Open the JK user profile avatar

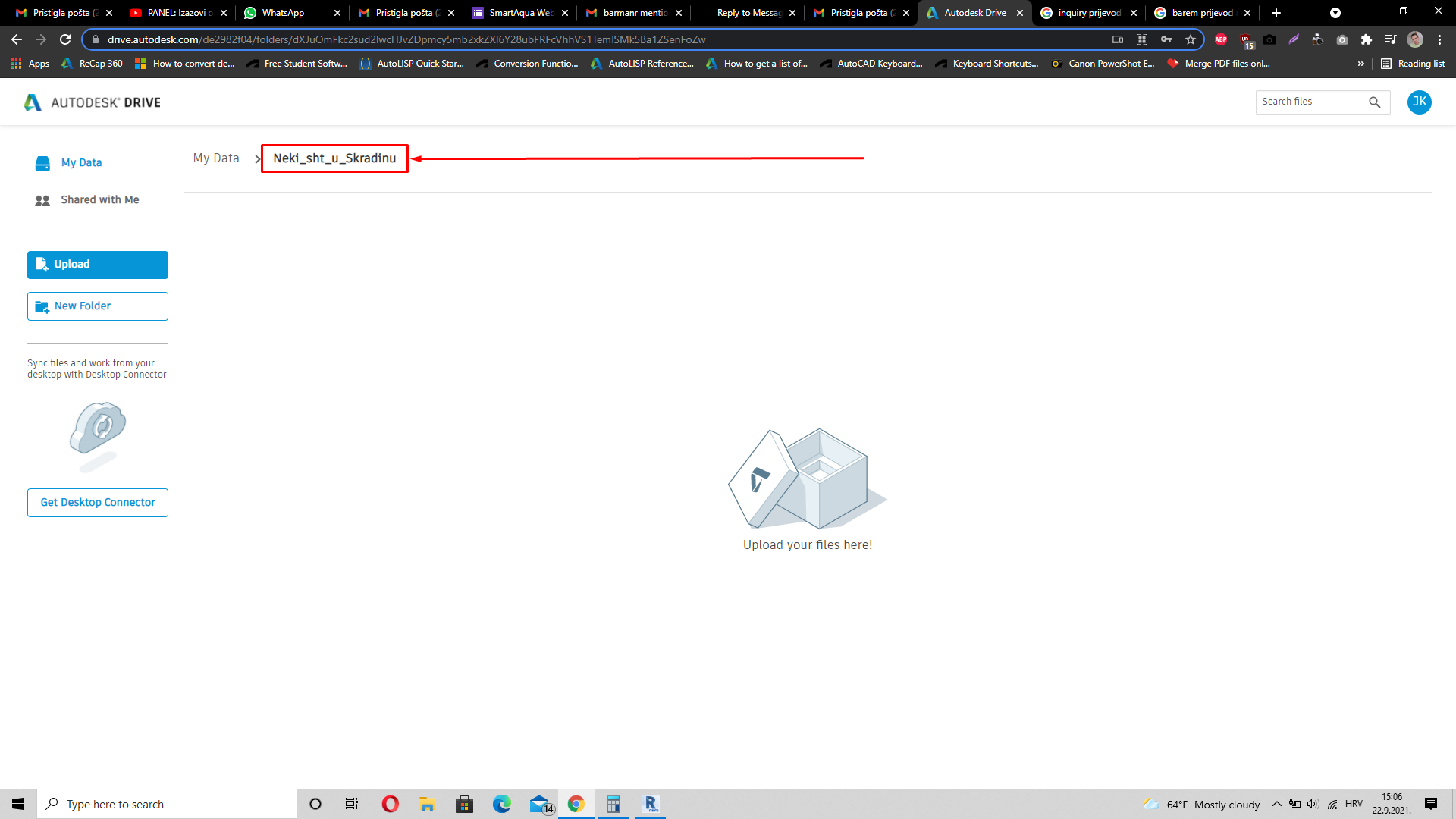[x=1419, y=102]
